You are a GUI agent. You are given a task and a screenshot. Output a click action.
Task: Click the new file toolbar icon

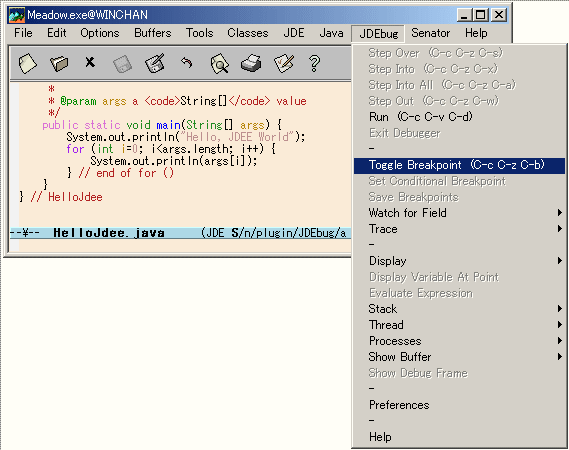(28, 64)
